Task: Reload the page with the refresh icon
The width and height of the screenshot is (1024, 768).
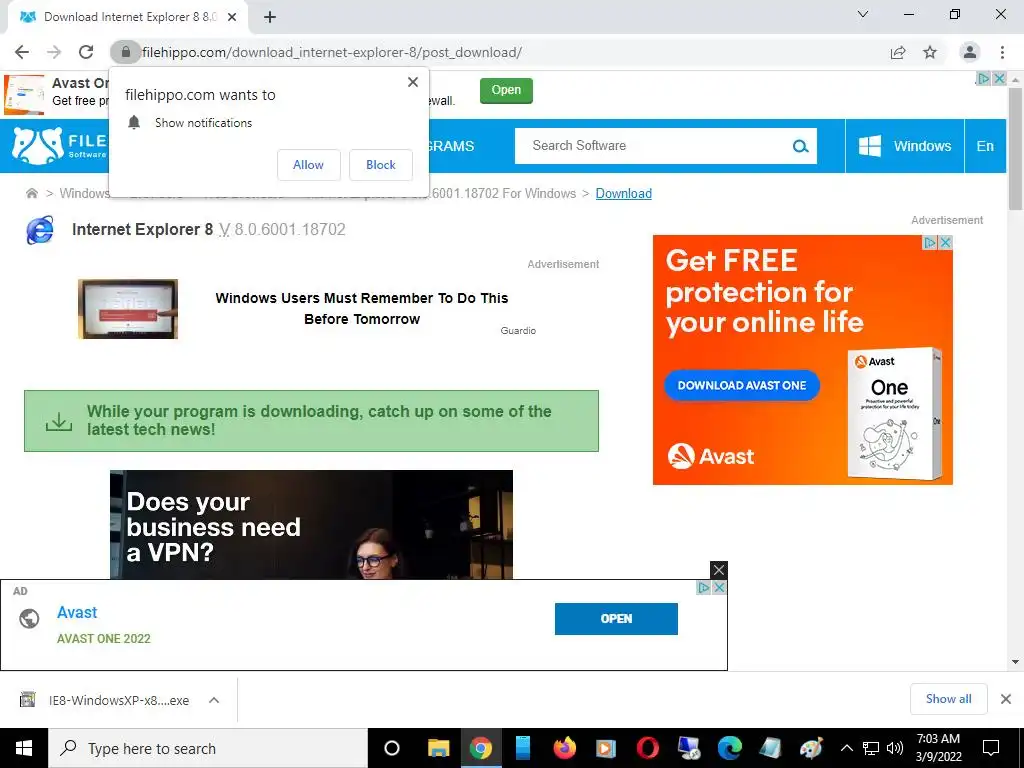Action: point(86,52)
